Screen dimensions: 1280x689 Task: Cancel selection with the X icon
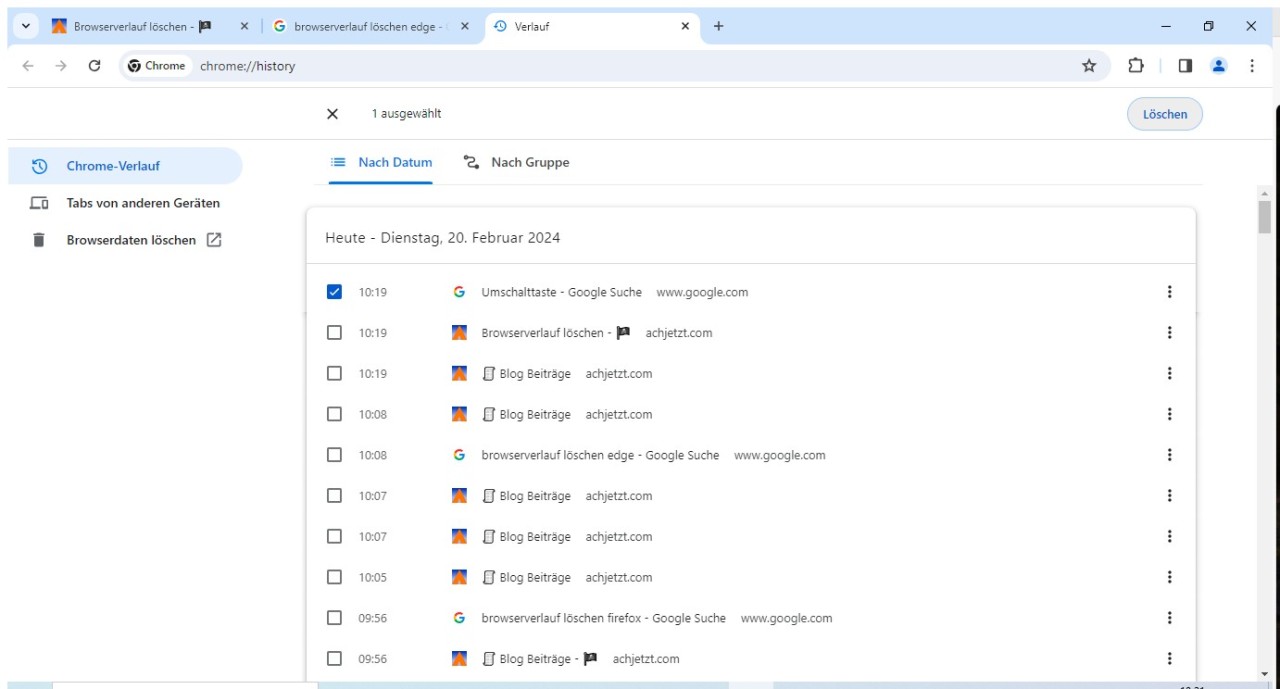(333, 114)
